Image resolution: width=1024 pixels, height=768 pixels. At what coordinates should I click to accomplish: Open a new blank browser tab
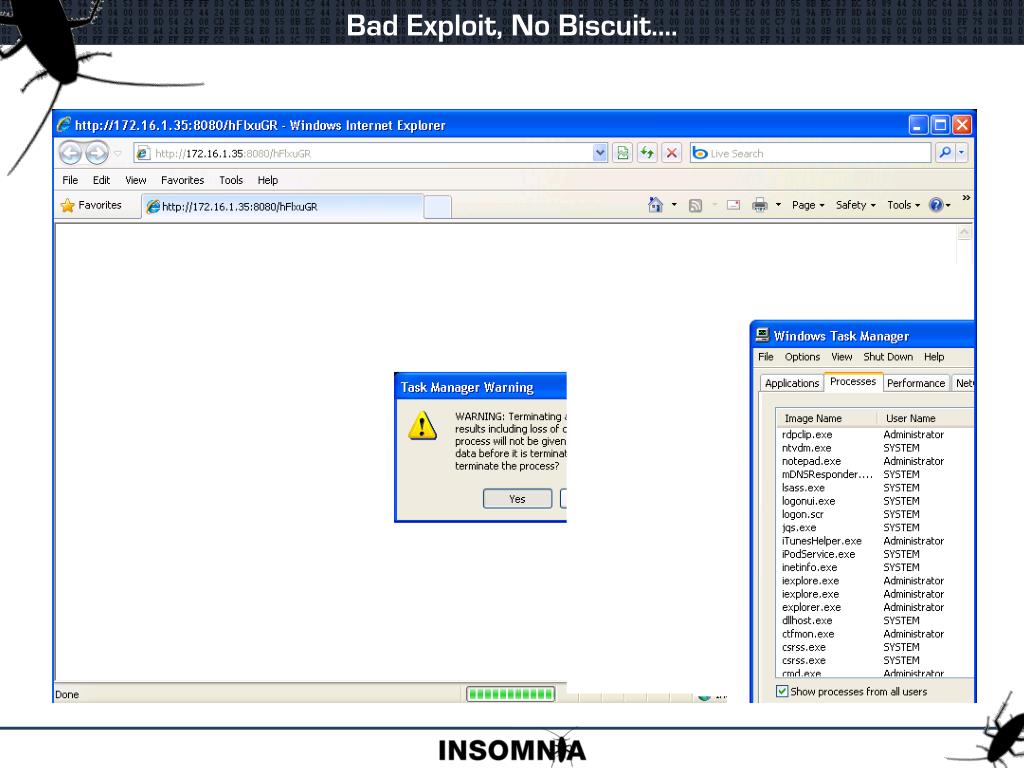point(438,207)
